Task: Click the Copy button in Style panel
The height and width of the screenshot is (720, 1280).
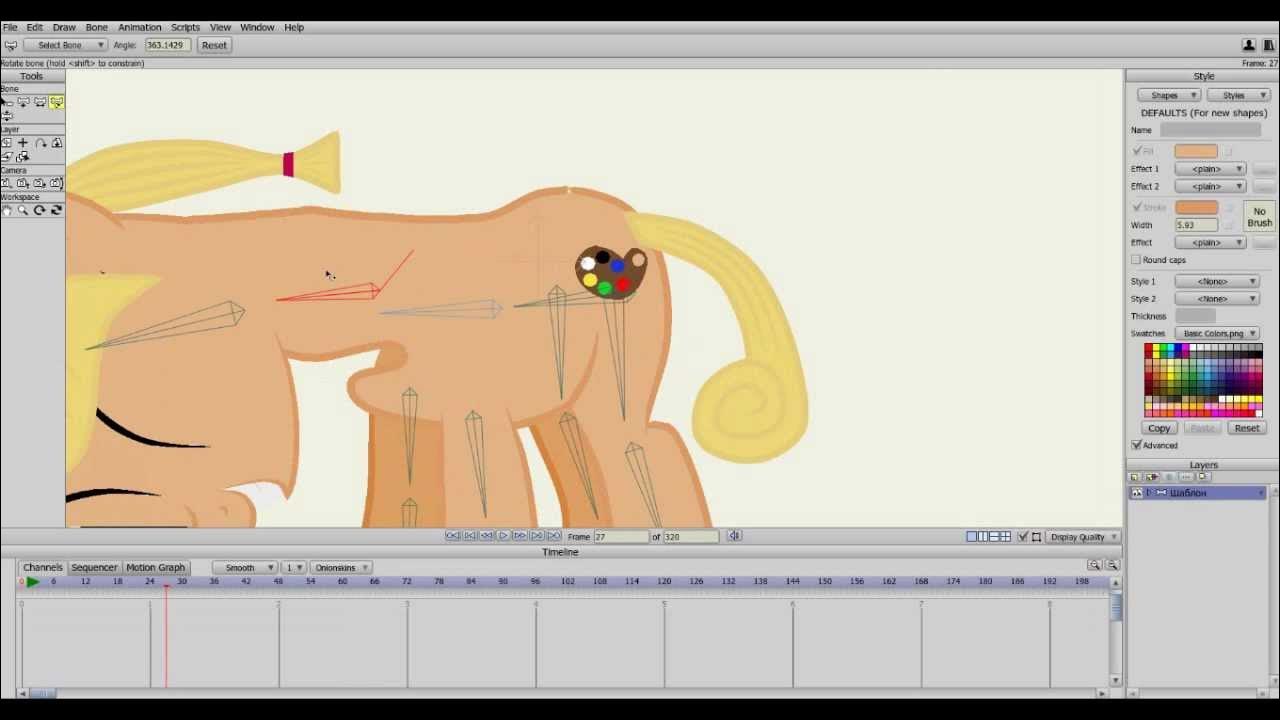Action: (1159, 428)
